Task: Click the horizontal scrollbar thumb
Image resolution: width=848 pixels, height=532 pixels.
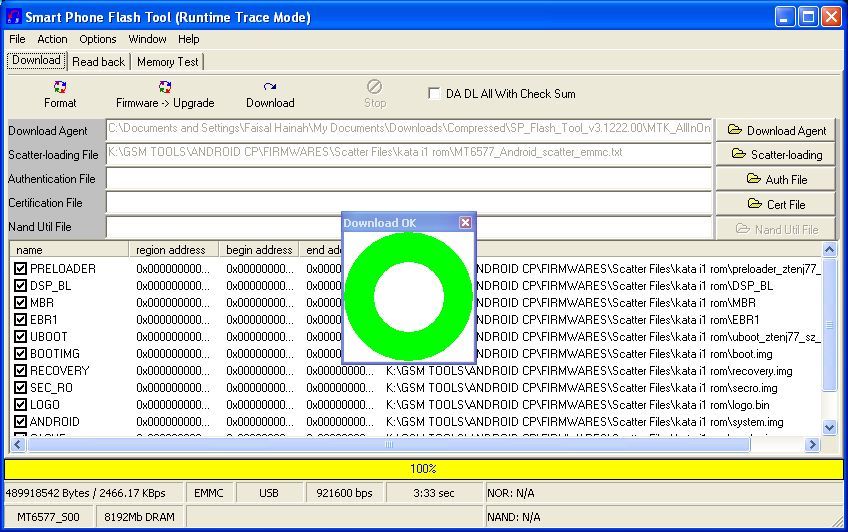Action: 388,444
